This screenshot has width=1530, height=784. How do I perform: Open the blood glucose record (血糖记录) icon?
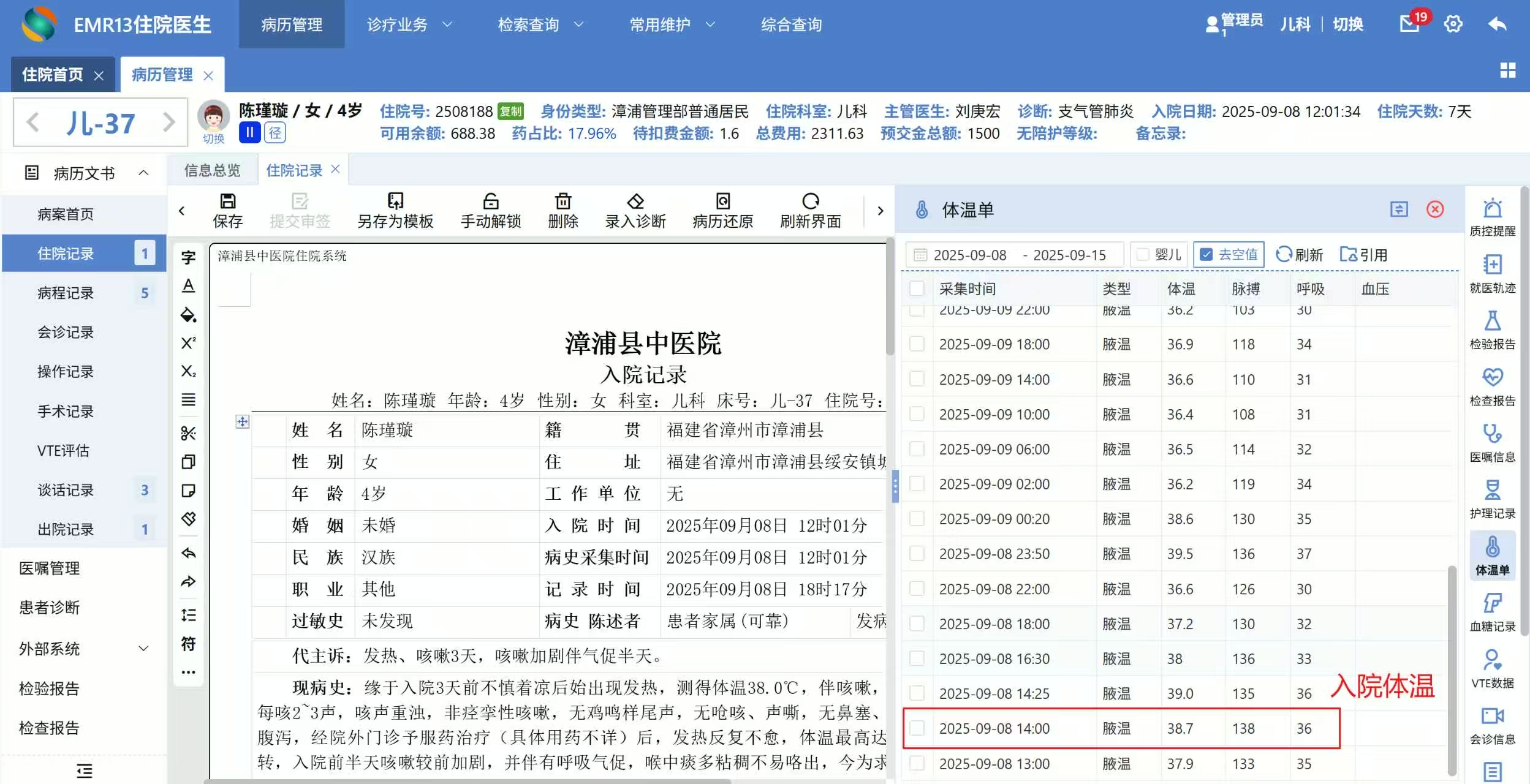[1492, 604]
